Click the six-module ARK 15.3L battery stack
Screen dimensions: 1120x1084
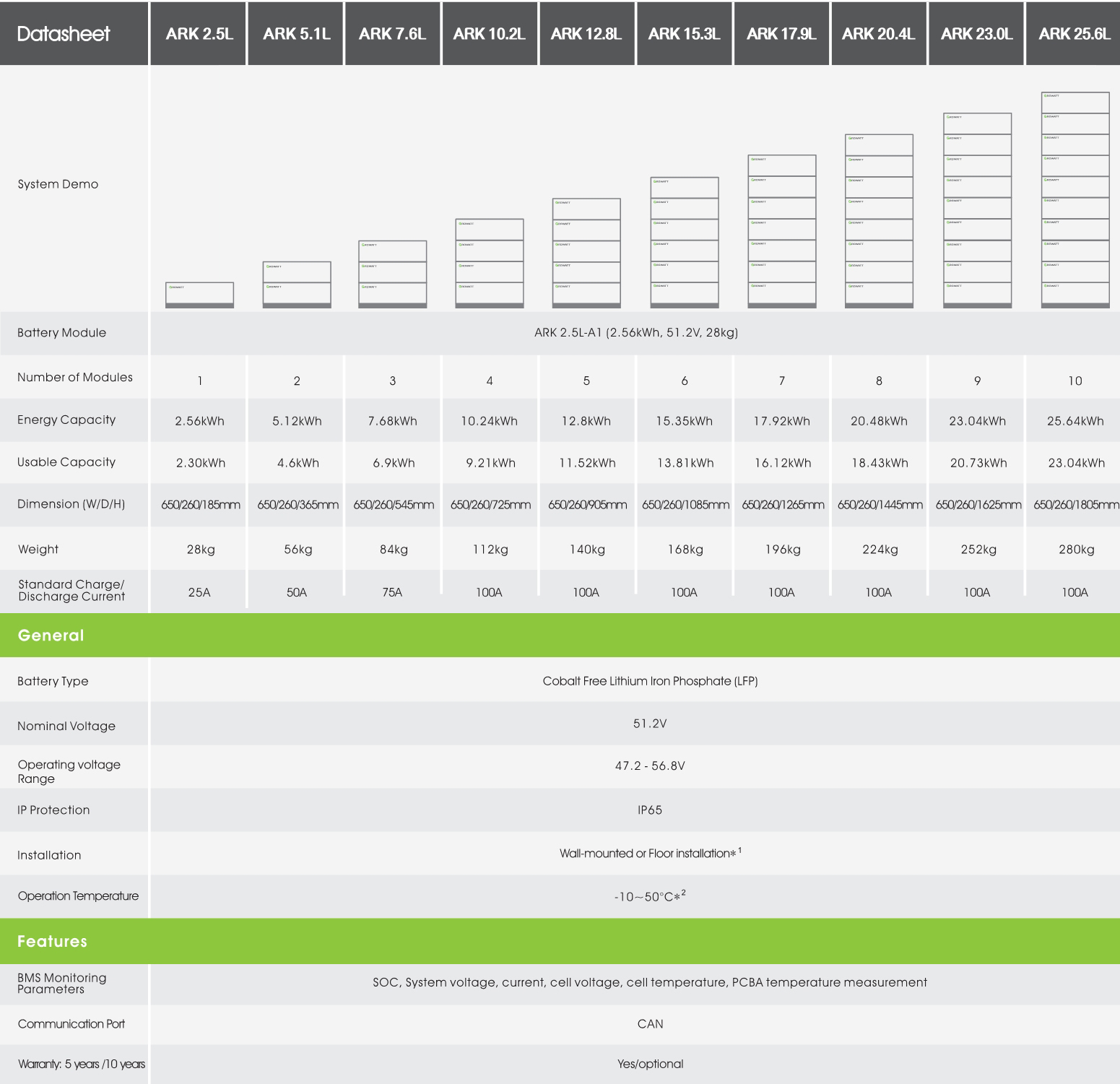(685, 242)
